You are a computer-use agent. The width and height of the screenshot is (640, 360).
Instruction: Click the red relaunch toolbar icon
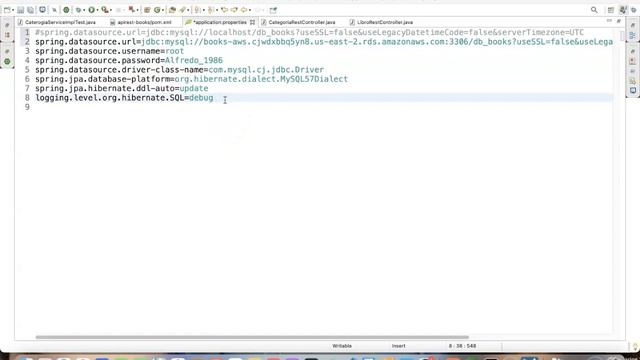coord(131,10)
